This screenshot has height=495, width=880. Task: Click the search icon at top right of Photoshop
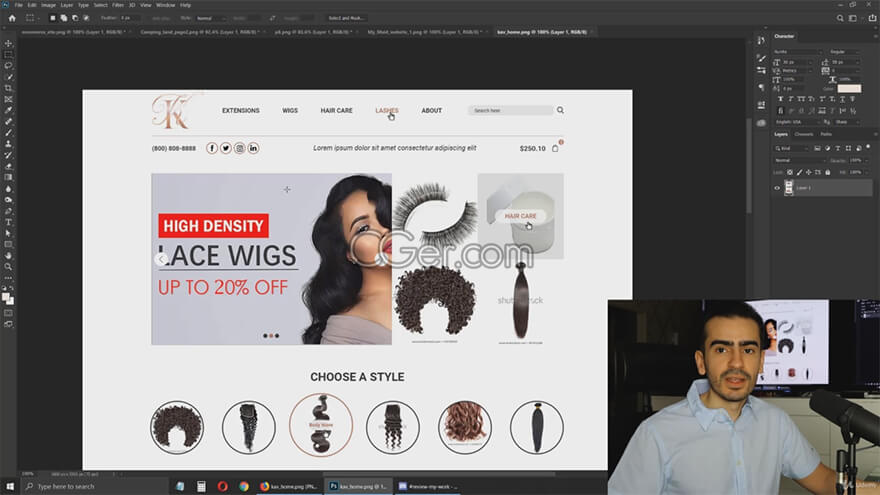tap(840, 18)
